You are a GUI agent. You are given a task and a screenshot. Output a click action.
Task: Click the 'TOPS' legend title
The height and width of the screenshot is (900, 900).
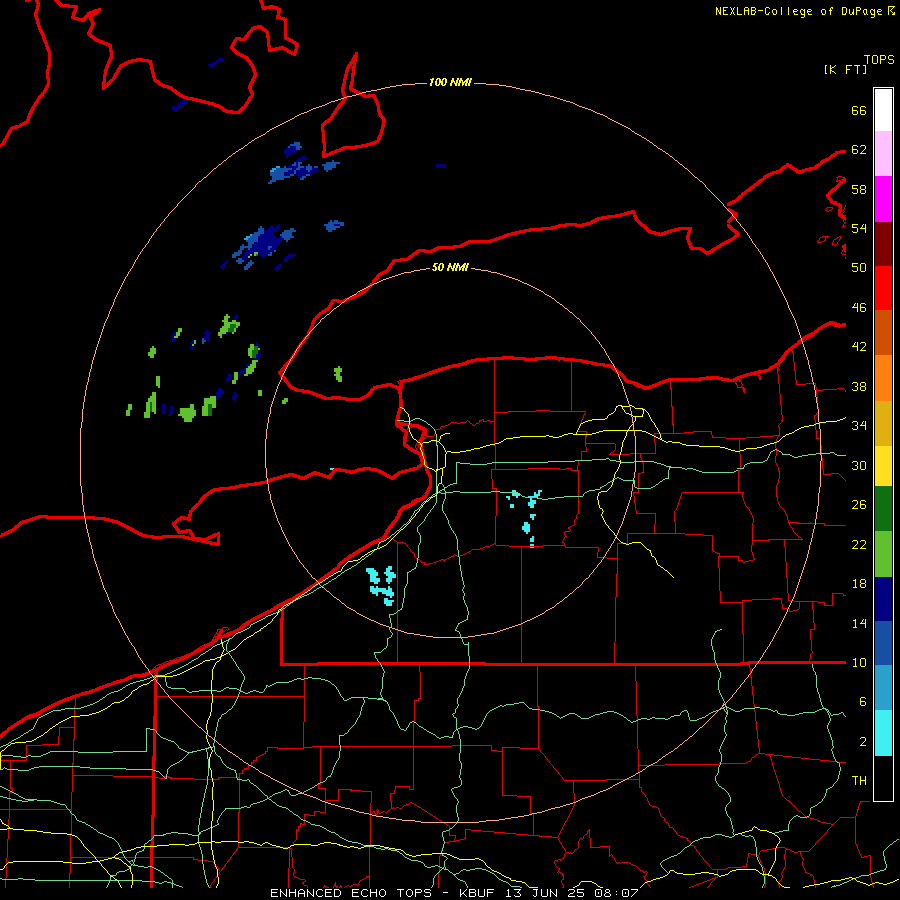(x=879, y=60)
